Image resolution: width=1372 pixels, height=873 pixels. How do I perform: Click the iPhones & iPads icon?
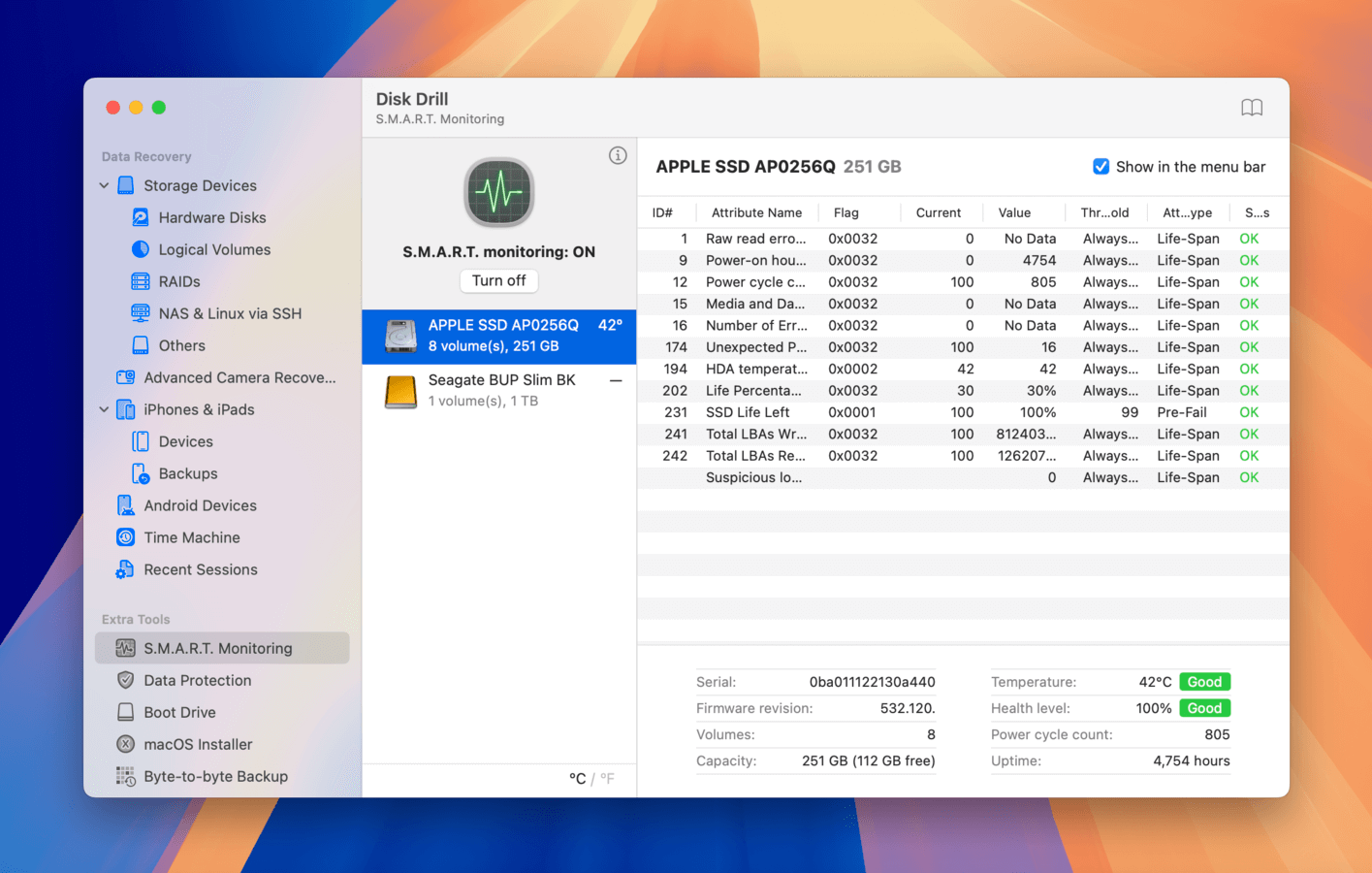click(x=126, y=409)
